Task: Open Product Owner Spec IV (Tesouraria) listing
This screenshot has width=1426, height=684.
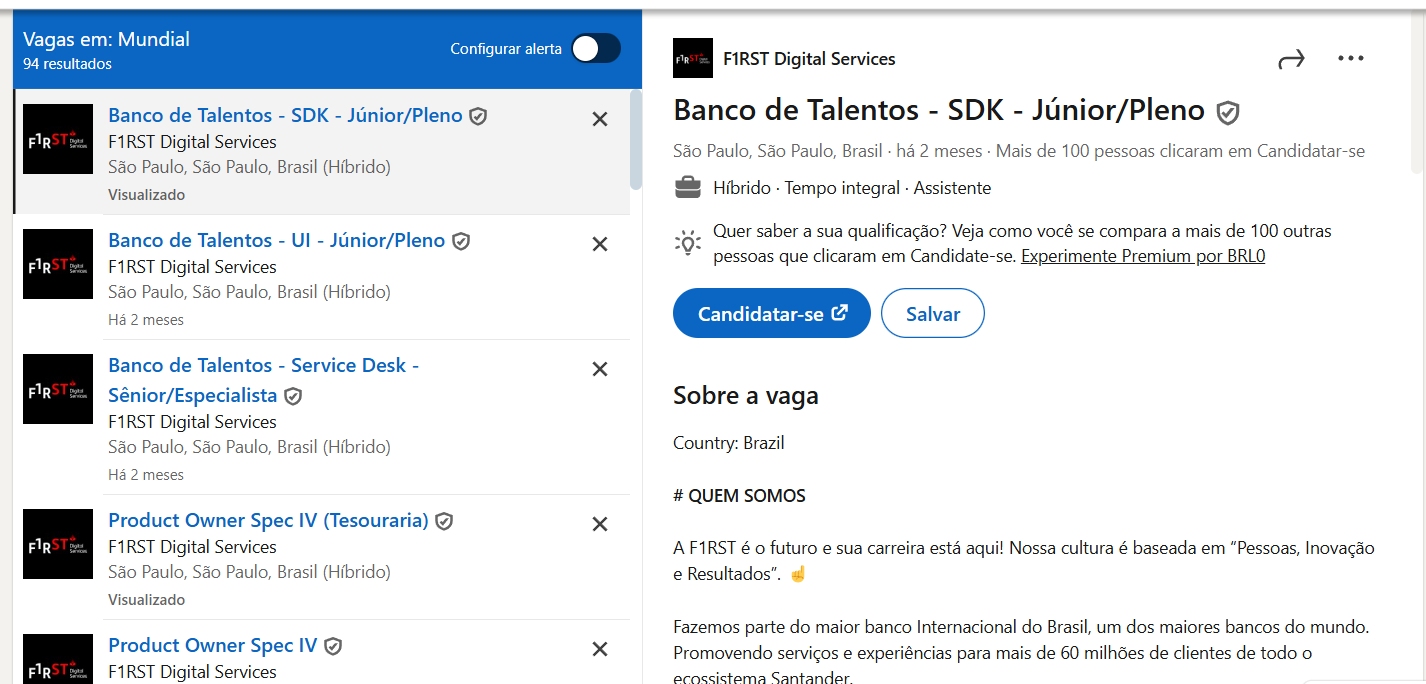Action: pyautogui.click(x=268, y=520)
